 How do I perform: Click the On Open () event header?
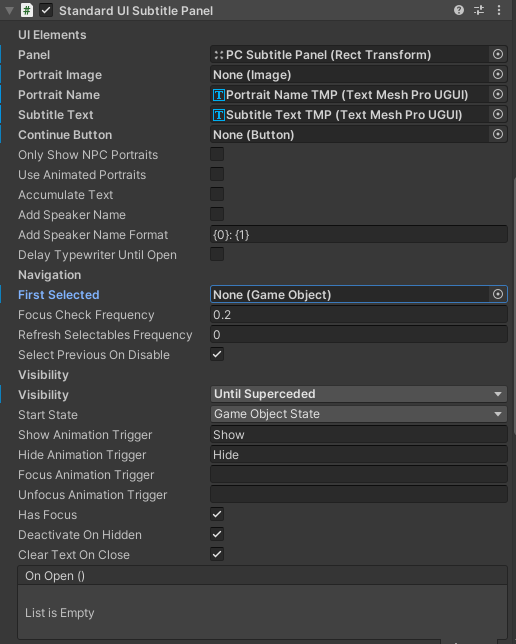262,575
